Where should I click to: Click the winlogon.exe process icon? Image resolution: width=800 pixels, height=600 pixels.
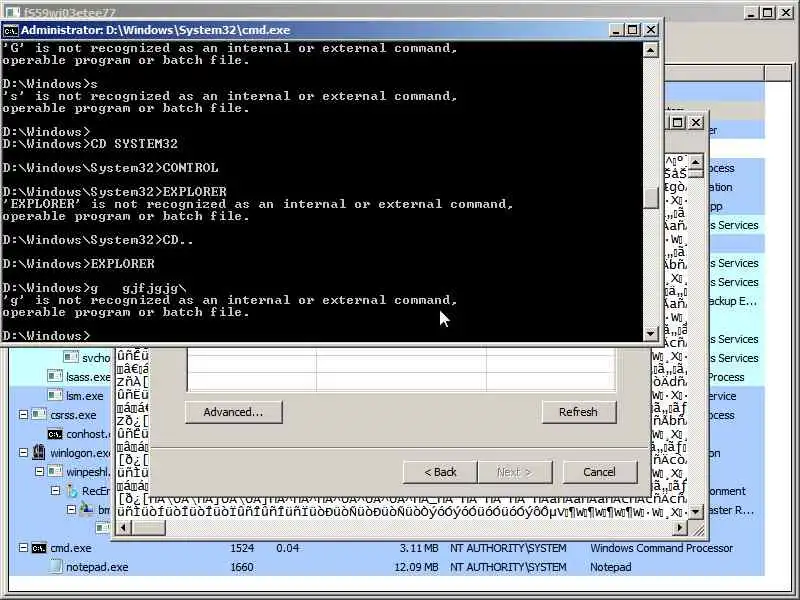click(x=39, y=452)
